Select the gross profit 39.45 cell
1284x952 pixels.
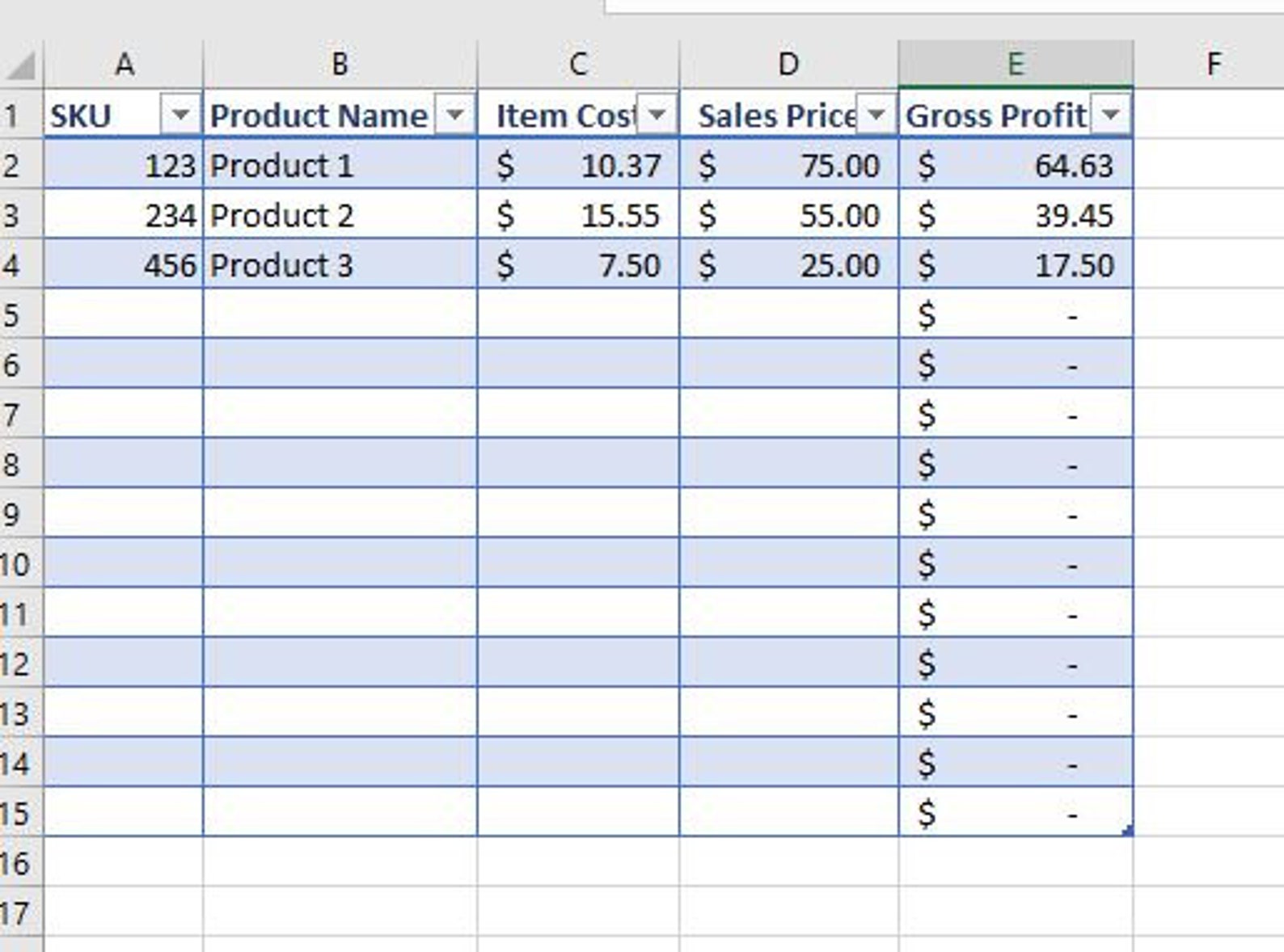[1016, 216]
